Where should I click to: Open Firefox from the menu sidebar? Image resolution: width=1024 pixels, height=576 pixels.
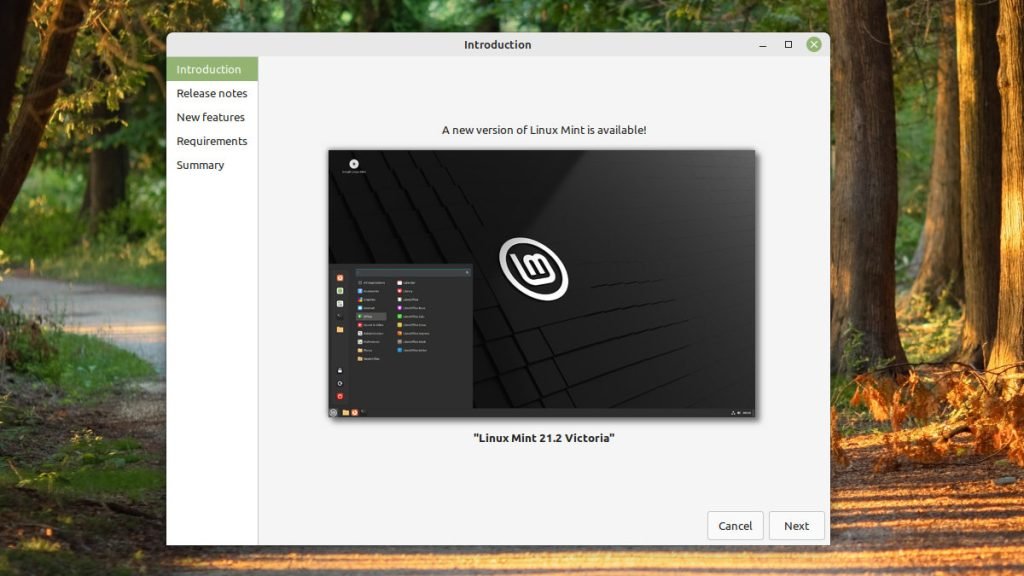[339, 277]
